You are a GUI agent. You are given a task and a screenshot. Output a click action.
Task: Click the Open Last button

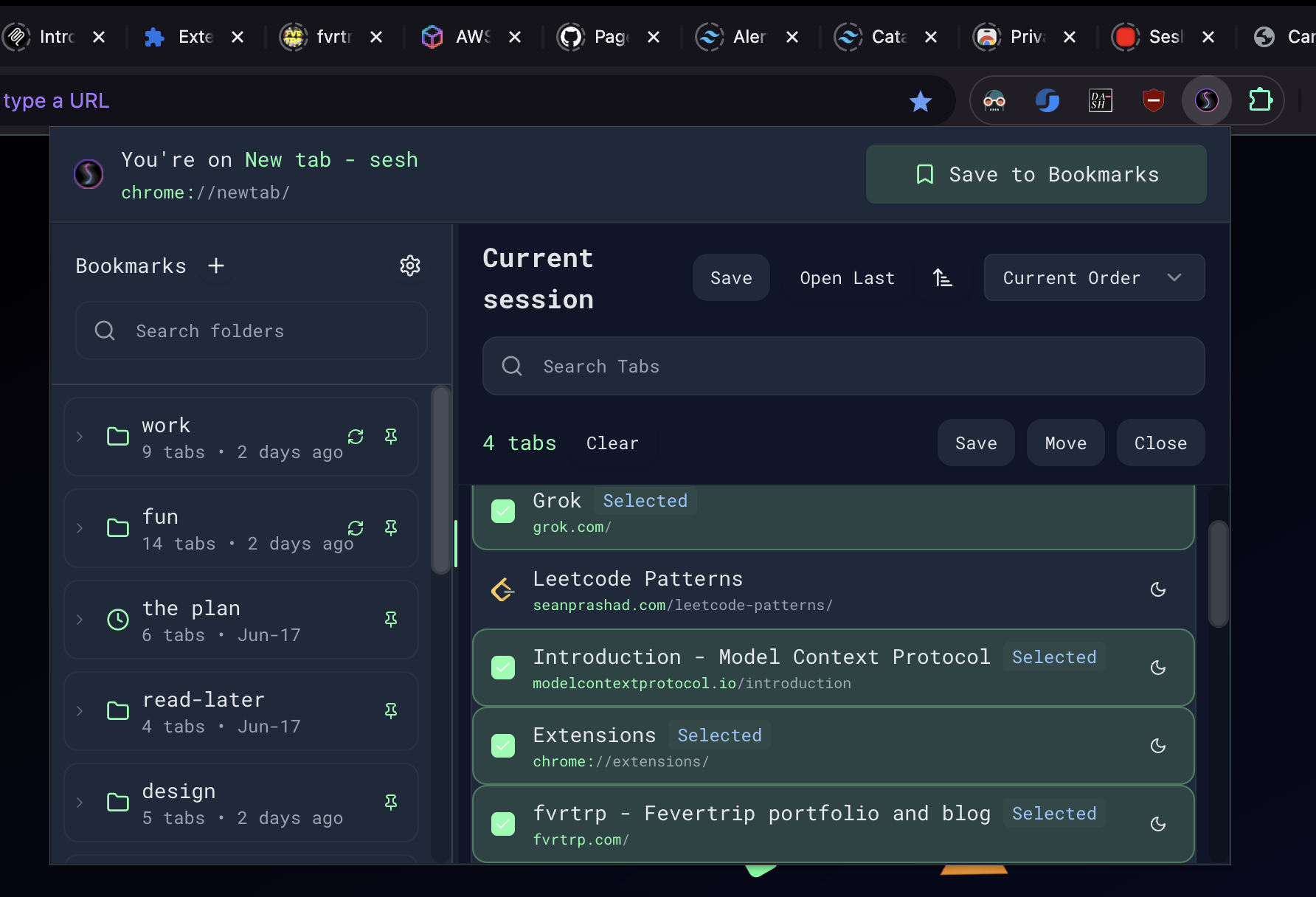(x=847, y=277)
